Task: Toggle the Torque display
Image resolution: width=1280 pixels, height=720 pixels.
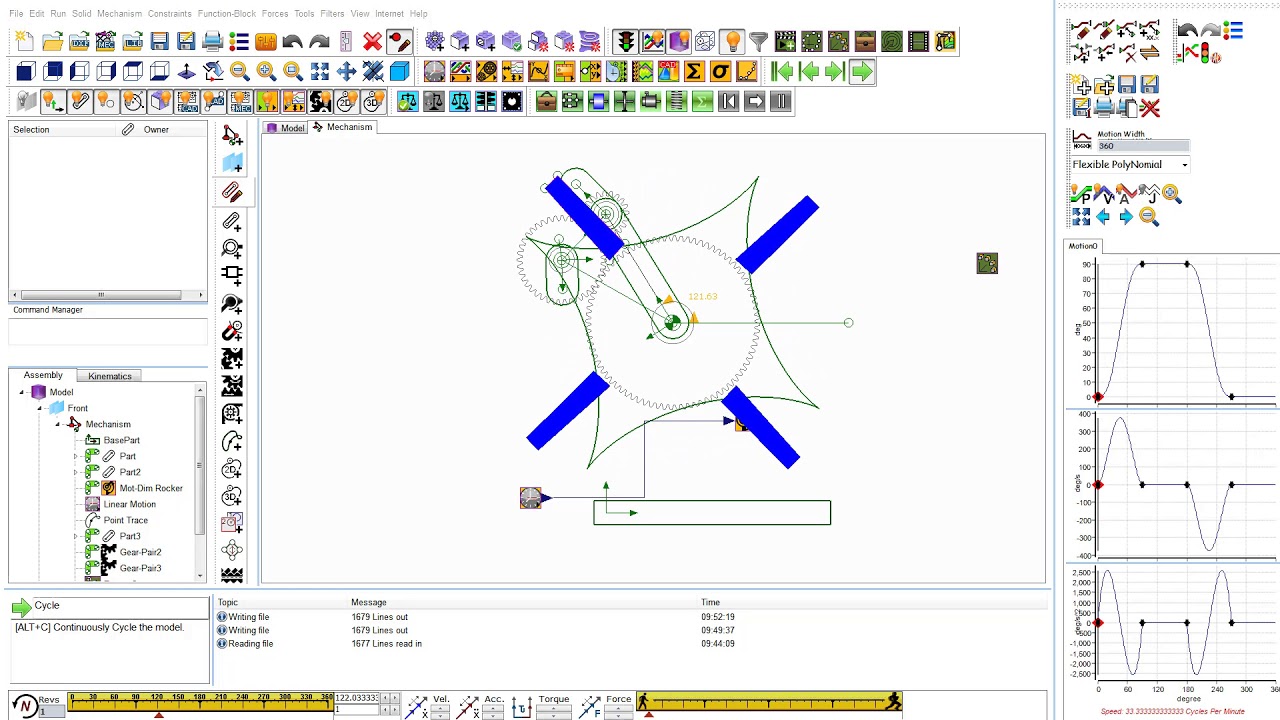Action: (x=522, y=706)
